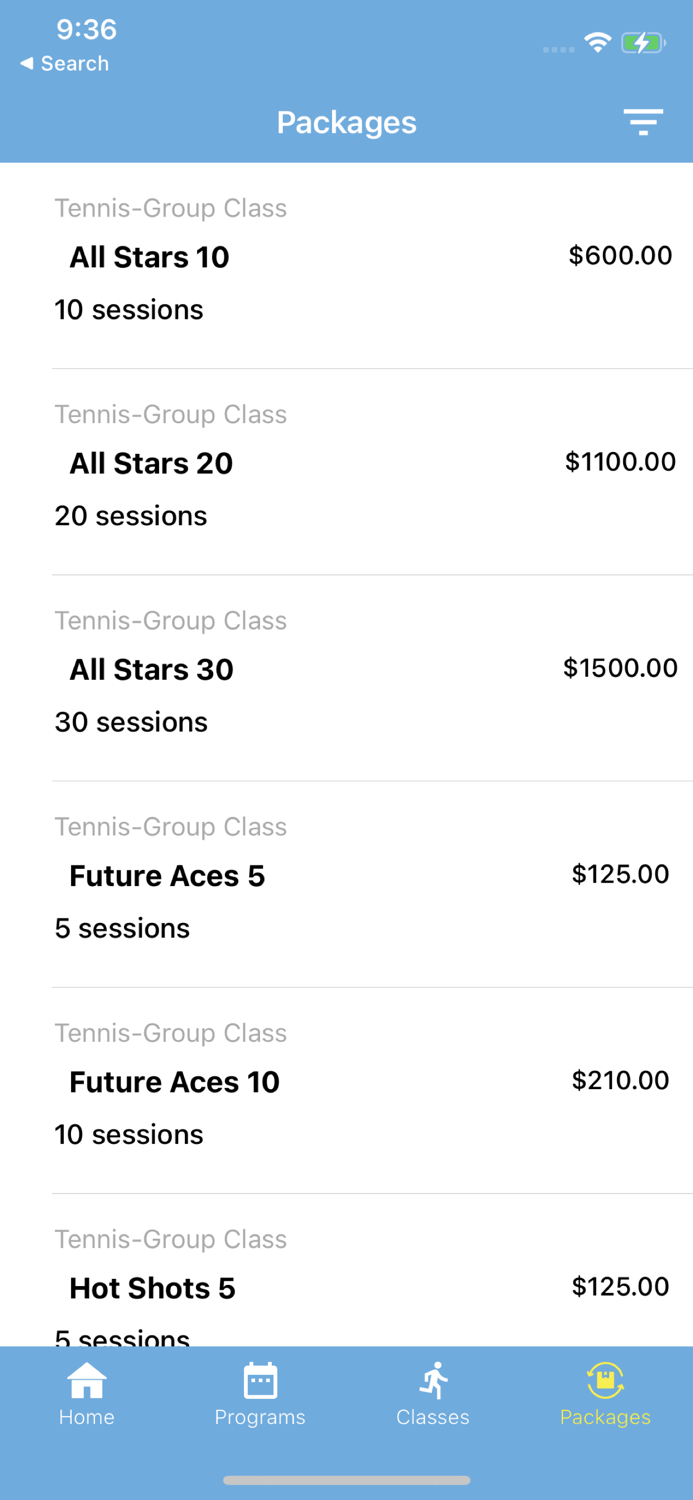Tap the $600.00 price label
The image size is (693, 1500).
[x=620, y=255]
